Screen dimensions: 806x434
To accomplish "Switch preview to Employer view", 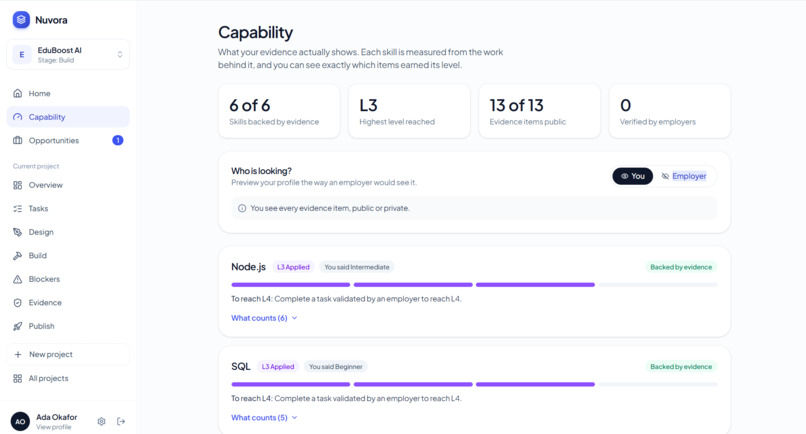I will click(x=684, y=176).
